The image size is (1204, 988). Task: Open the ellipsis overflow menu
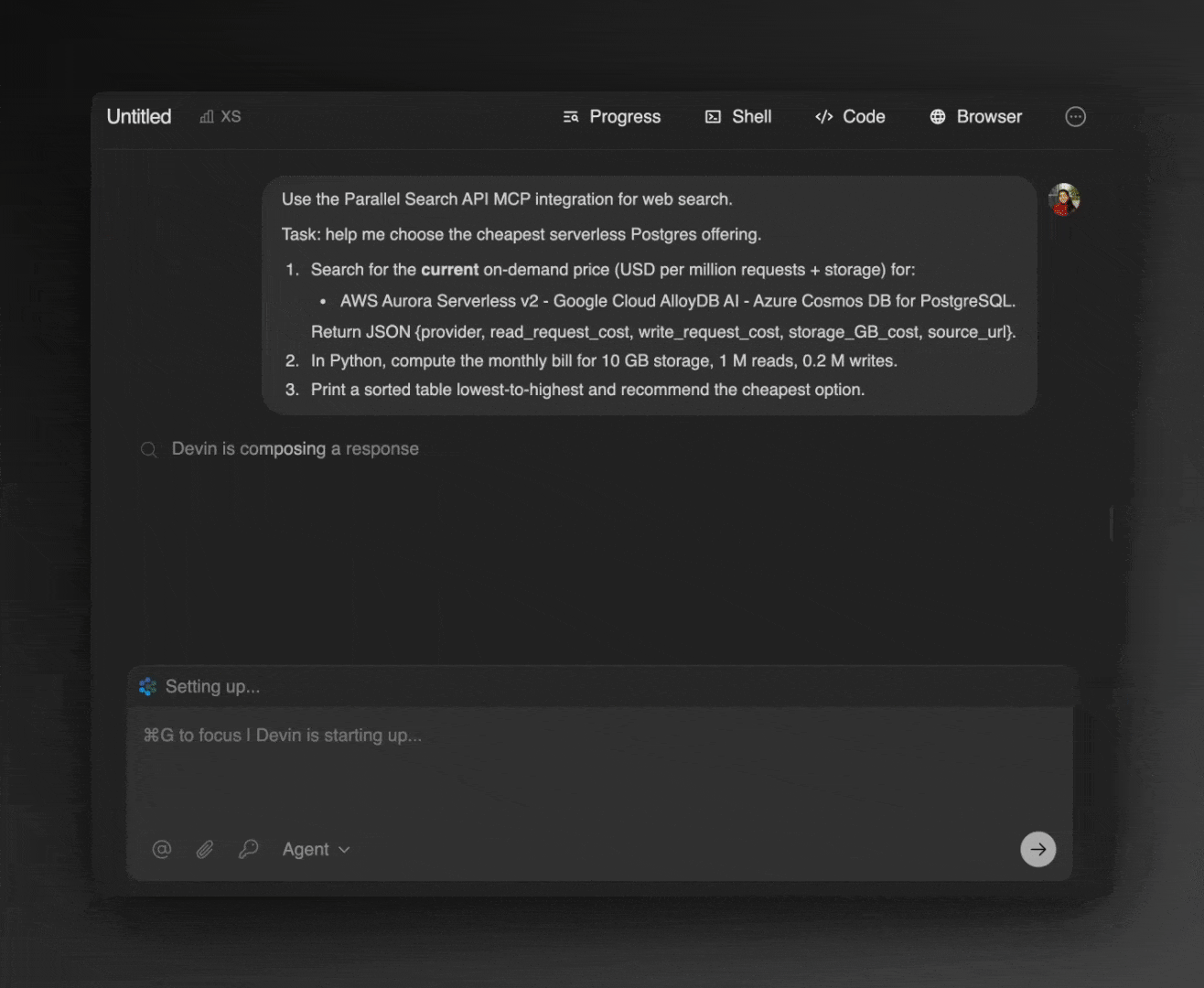pyautogui.click(x=1075, y=116)
